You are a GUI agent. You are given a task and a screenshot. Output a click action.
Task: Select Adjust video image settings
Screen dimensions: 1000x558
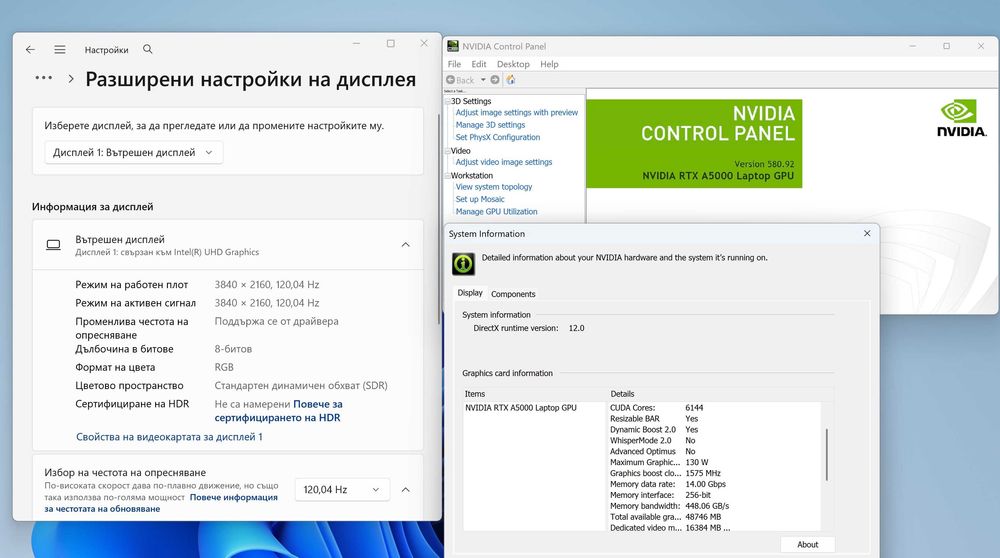tap(504, 162)
